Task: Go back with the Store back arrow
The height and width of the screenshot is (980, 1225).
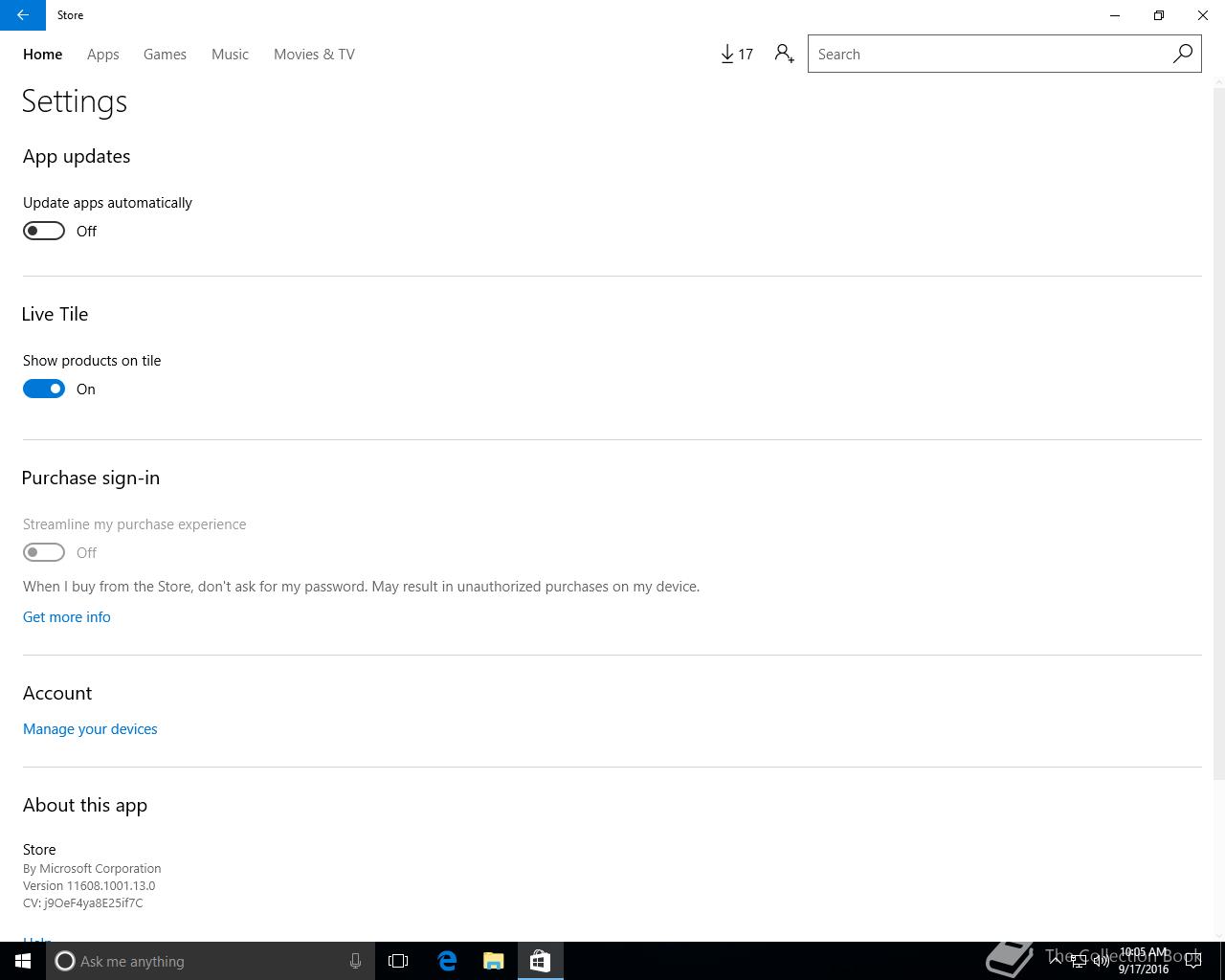Action: click(x=23, y=15)
